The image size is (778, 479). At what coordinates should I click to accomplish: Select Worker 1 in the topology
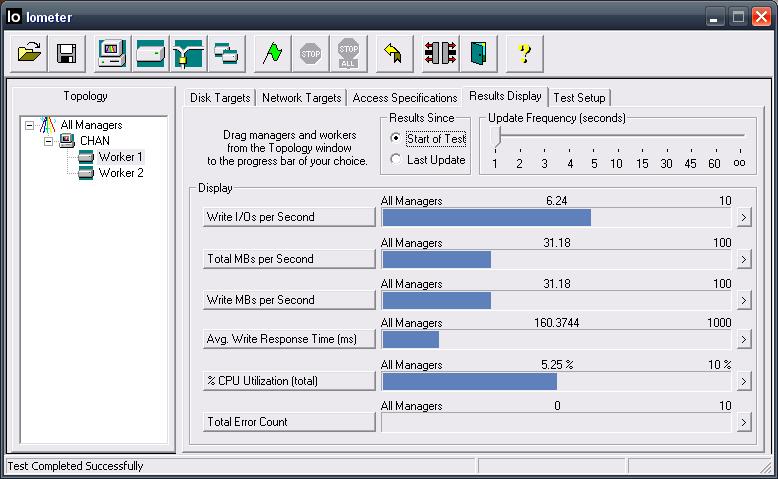(x=121, y=157)
